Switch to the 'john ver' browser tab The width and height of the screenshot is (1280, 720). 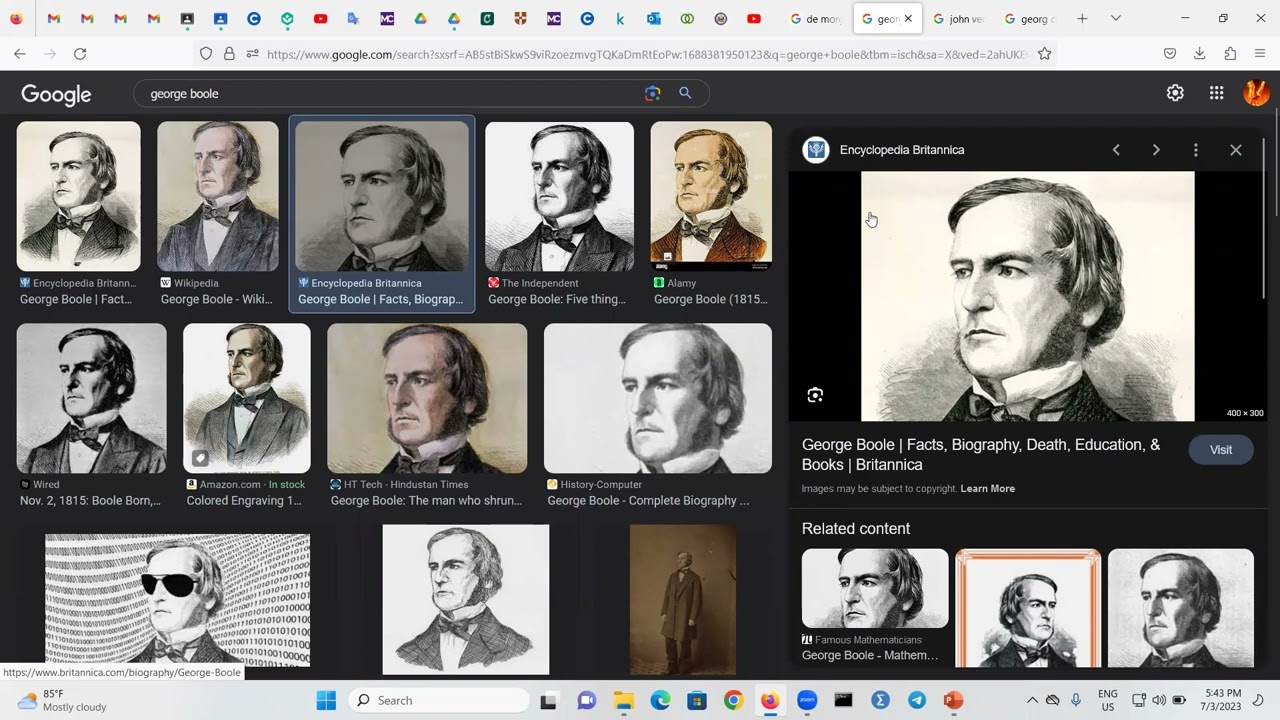958,19
